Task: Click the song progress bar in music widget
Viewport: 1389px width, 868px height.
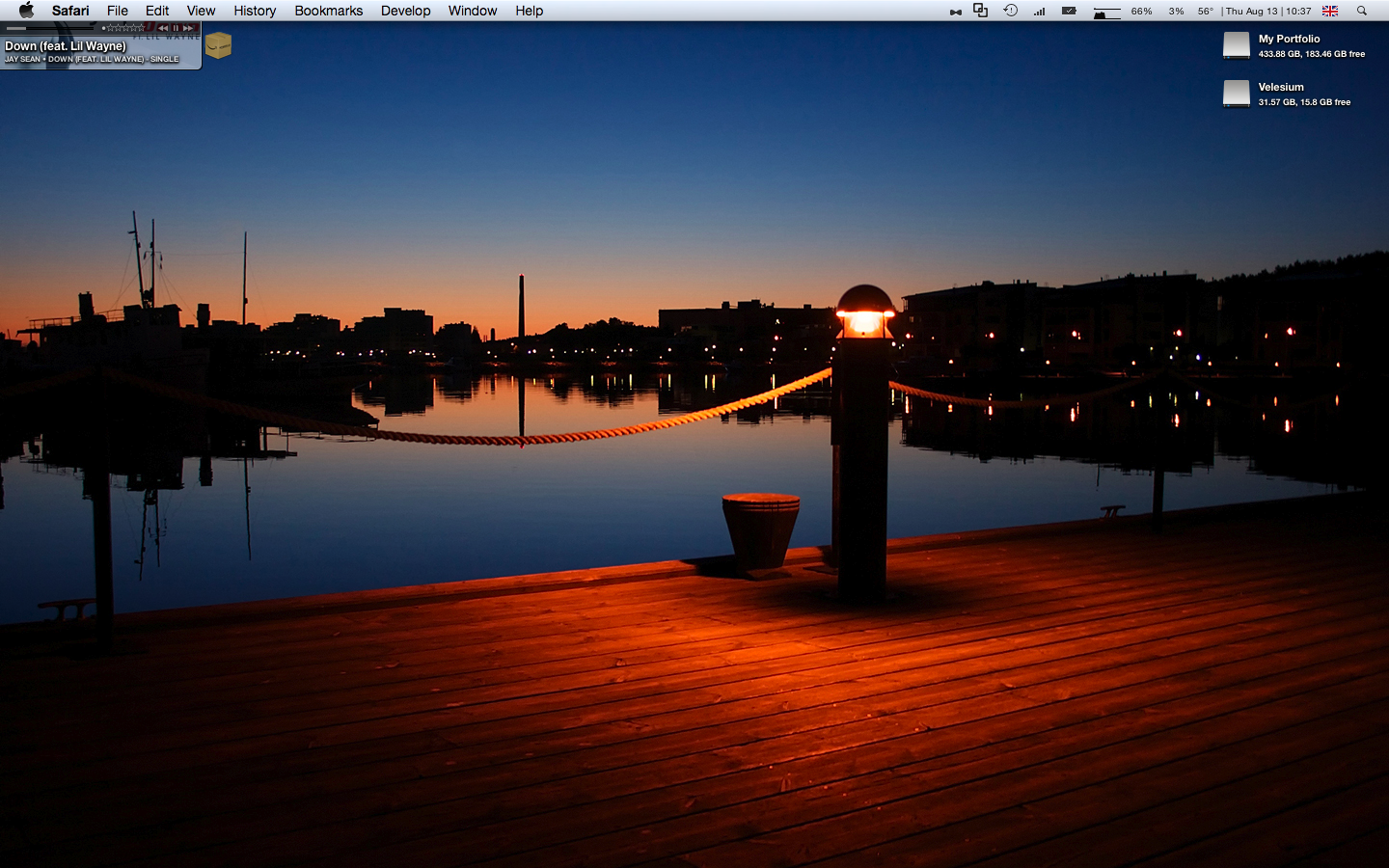Action: click(x=50, y=28)
